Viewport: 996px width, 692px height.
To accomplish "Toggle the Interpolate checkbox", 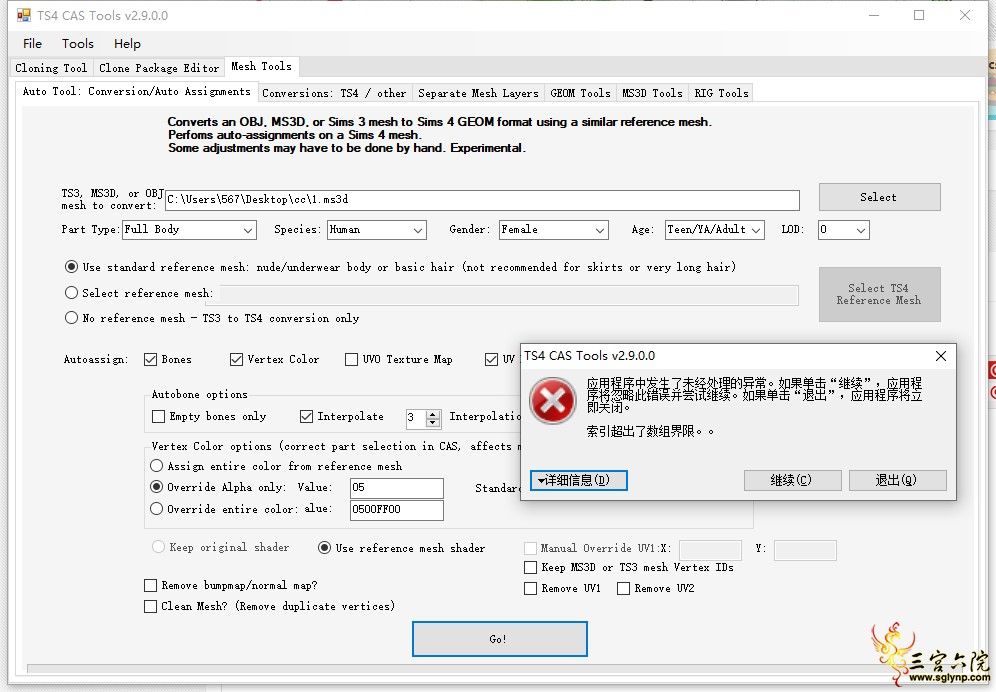I will click(306, 417).
